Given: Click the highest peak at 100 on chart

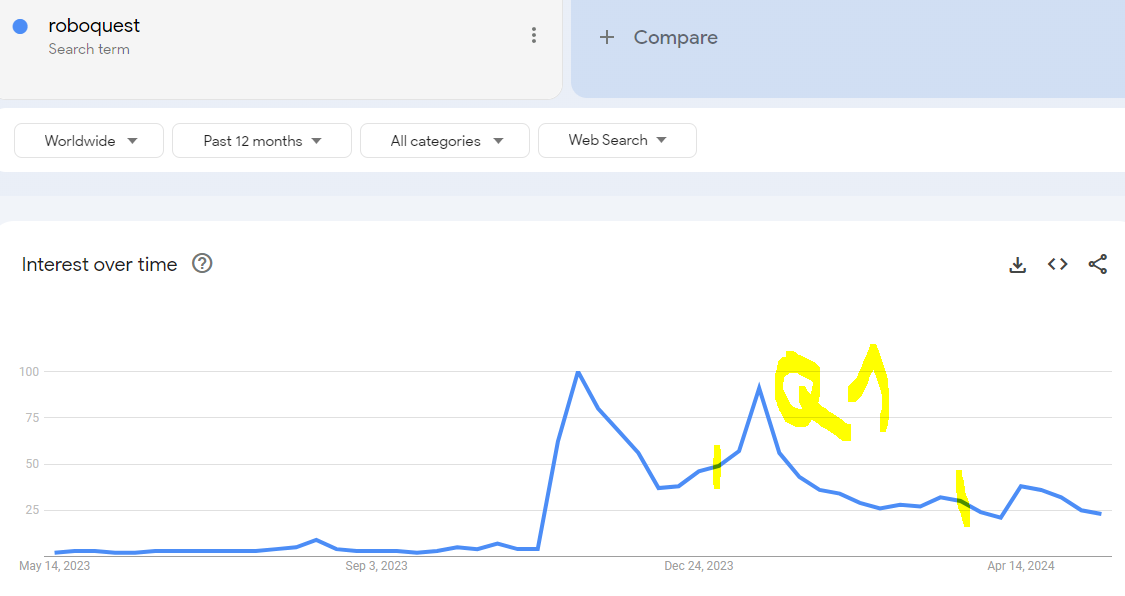Looking at the screenshot, I should click(578, 372).
